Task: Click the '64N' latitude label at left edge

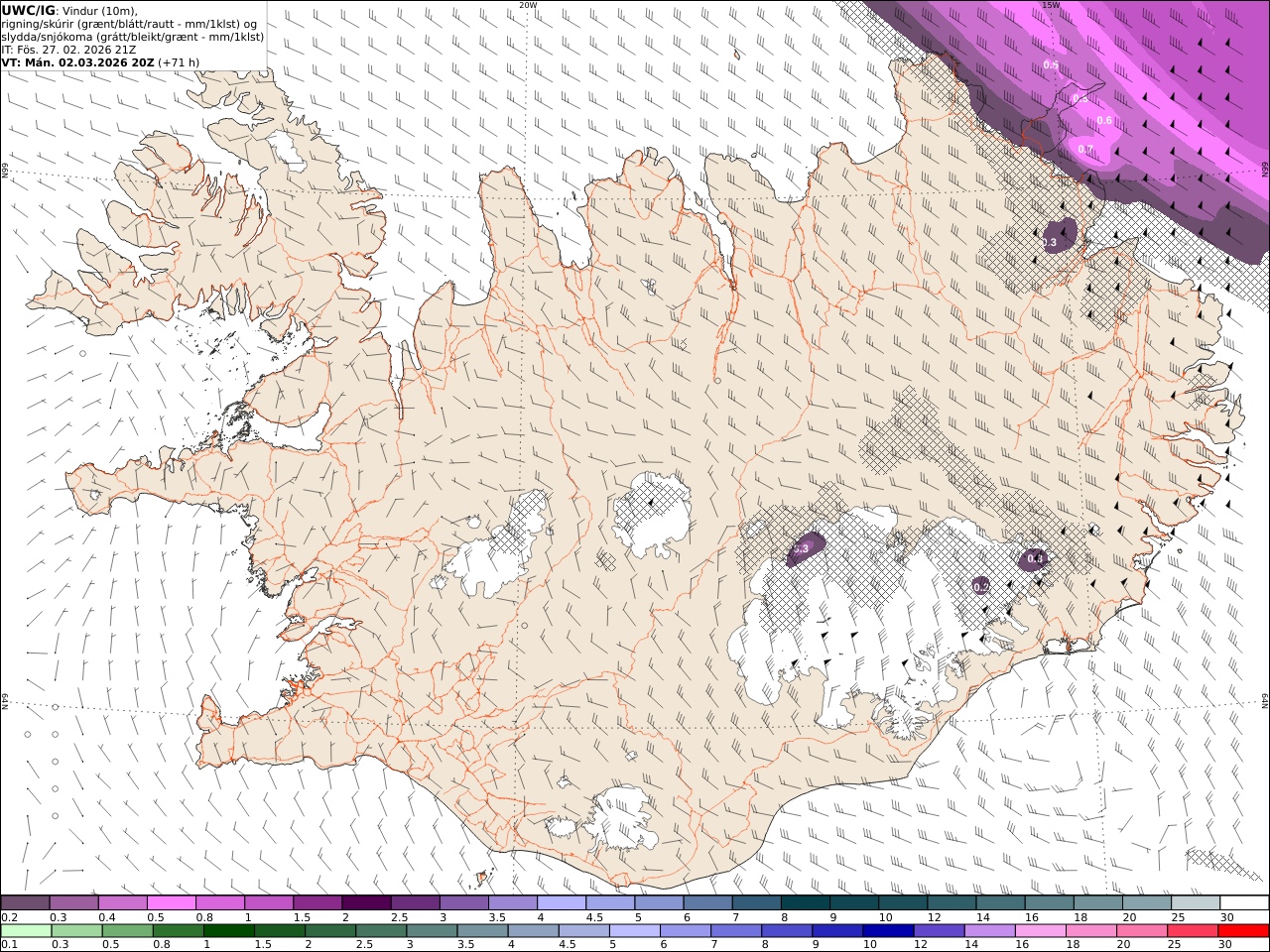Action: [x=4, y=700]
